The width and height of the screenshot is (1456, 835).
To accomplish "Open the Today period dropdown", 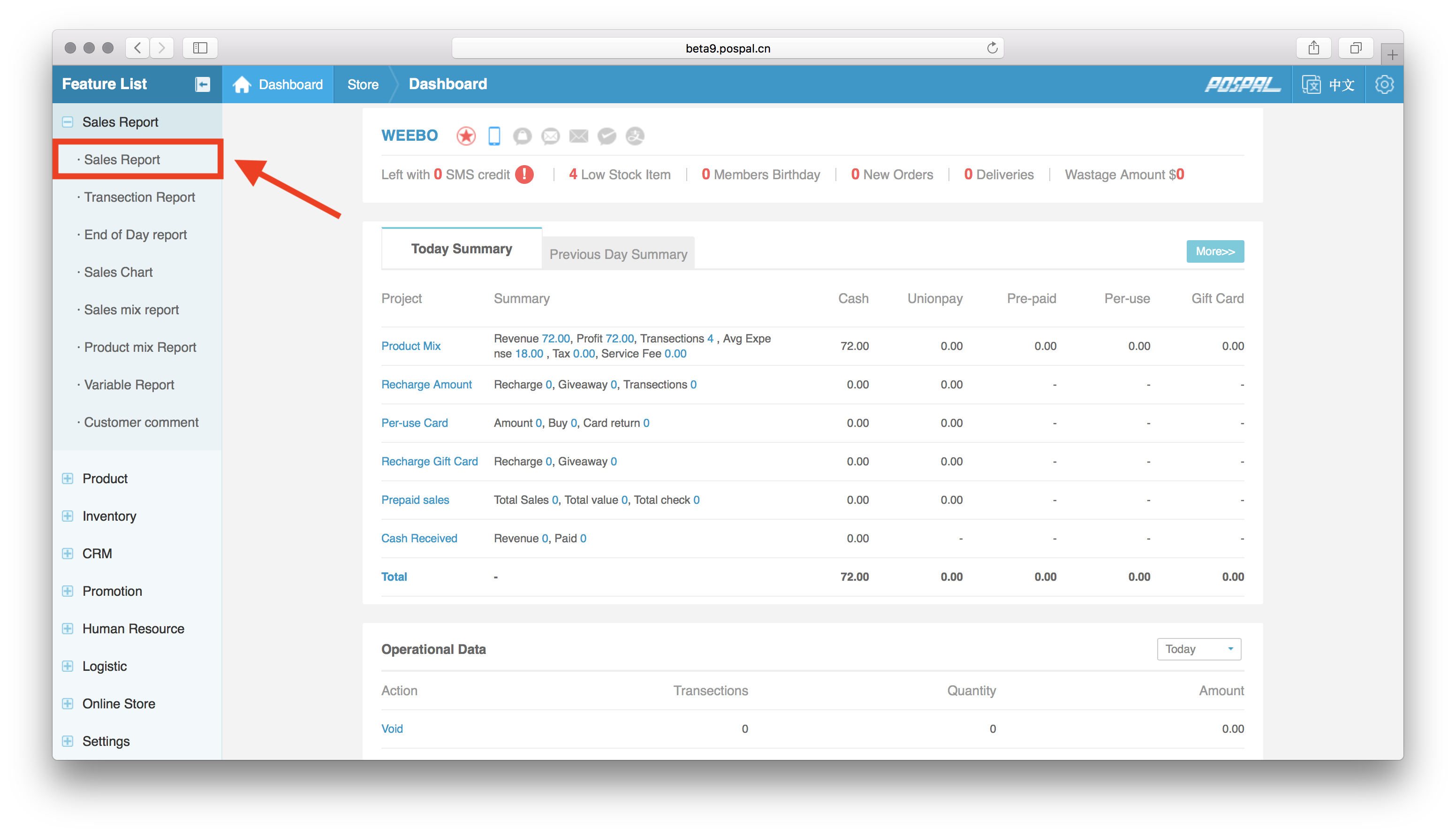I will click(1198, 649).
